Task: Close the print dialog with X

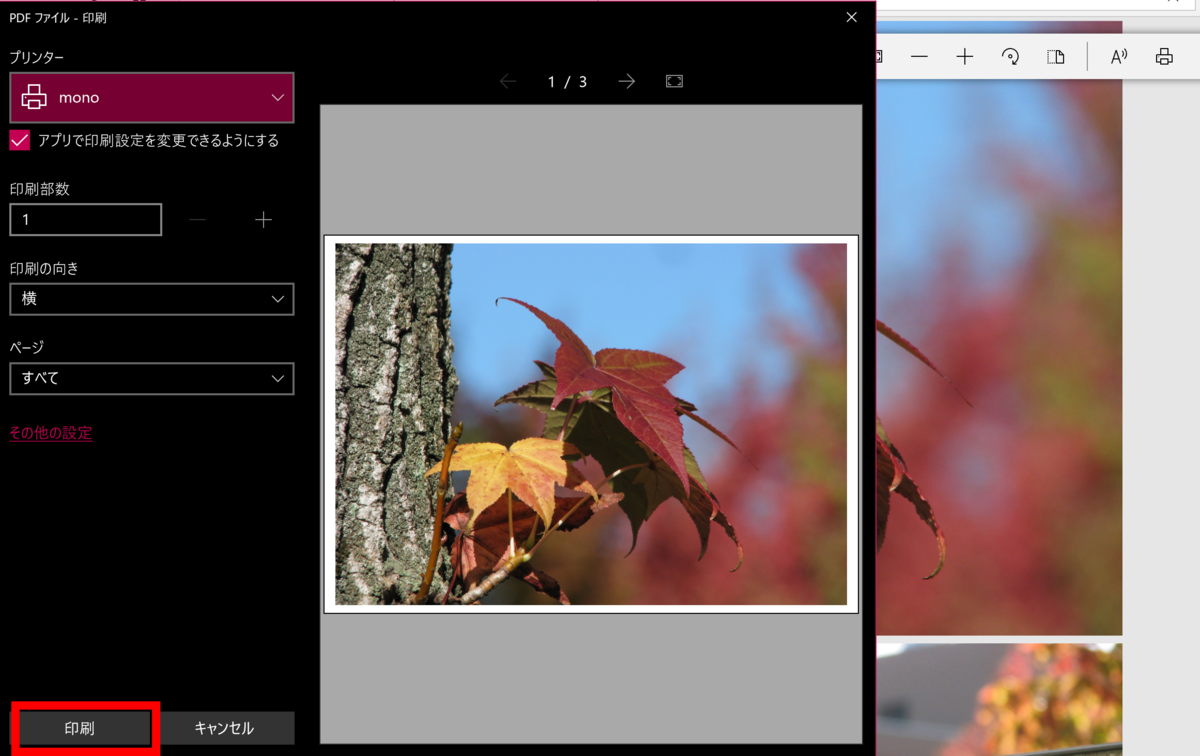Action: click(852, 17)
